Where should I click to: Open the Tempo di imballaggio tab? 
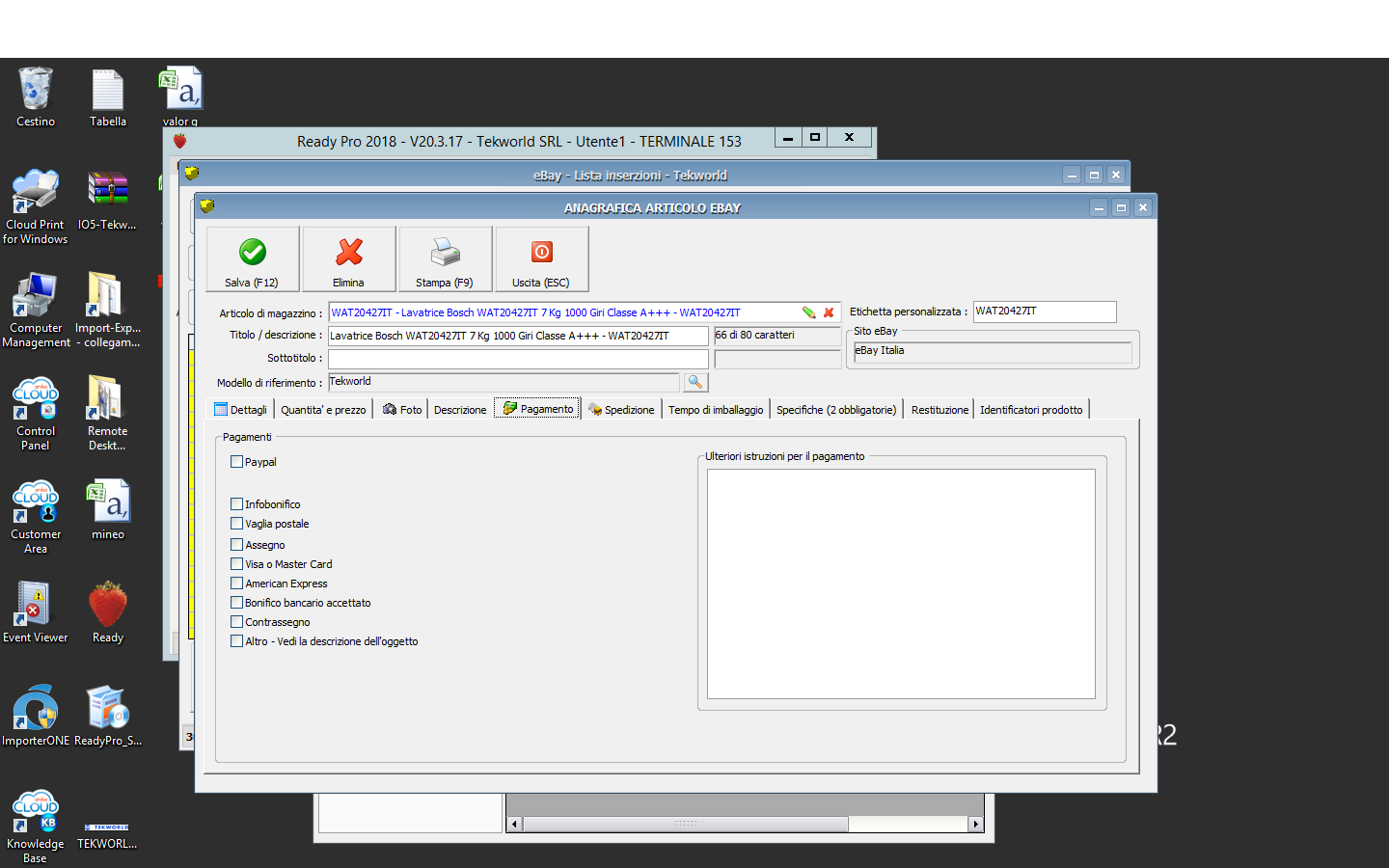point(716,410)
